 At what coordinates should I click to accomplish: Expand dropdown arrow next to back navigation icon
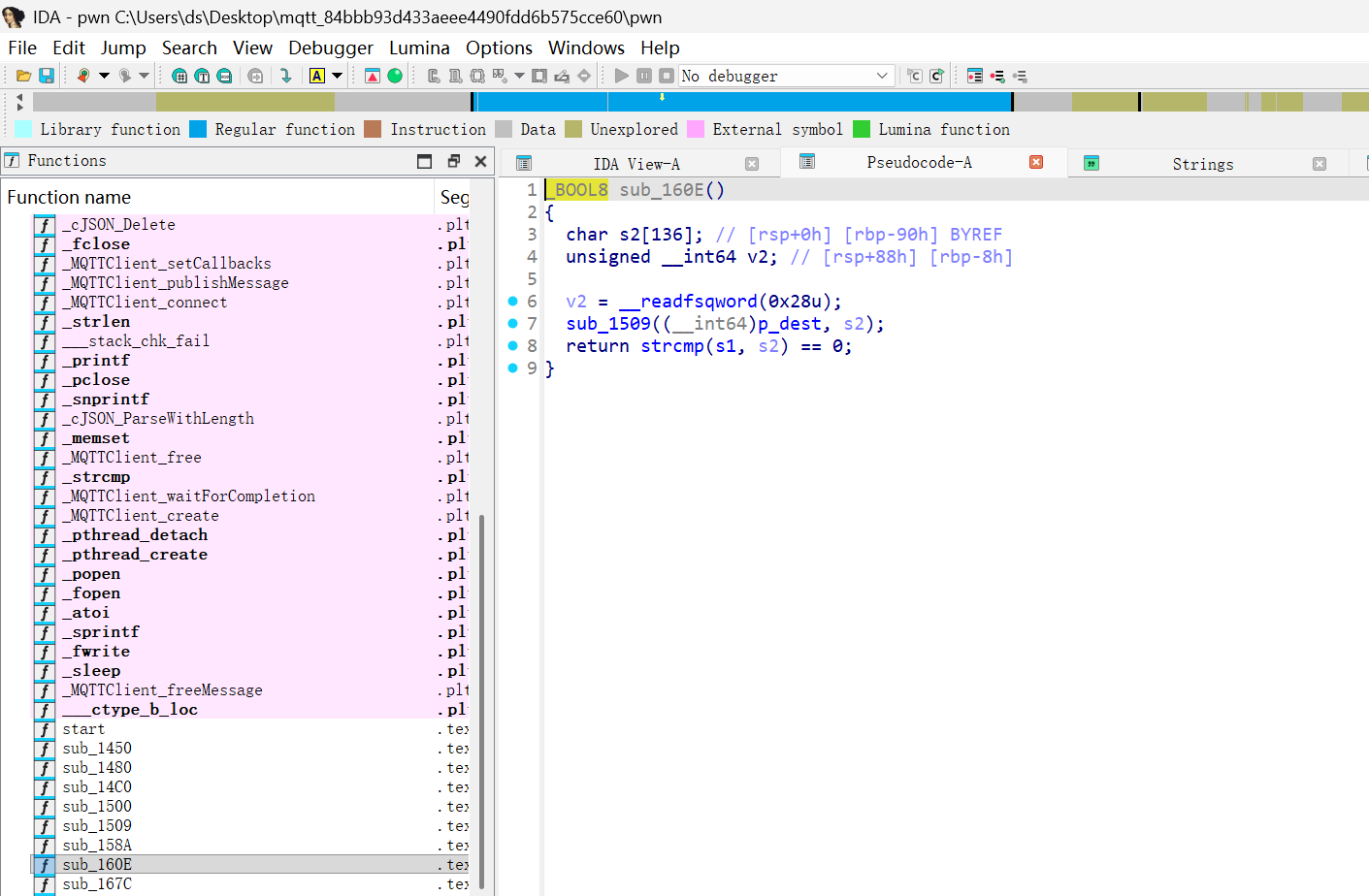(x=104, y=76)
